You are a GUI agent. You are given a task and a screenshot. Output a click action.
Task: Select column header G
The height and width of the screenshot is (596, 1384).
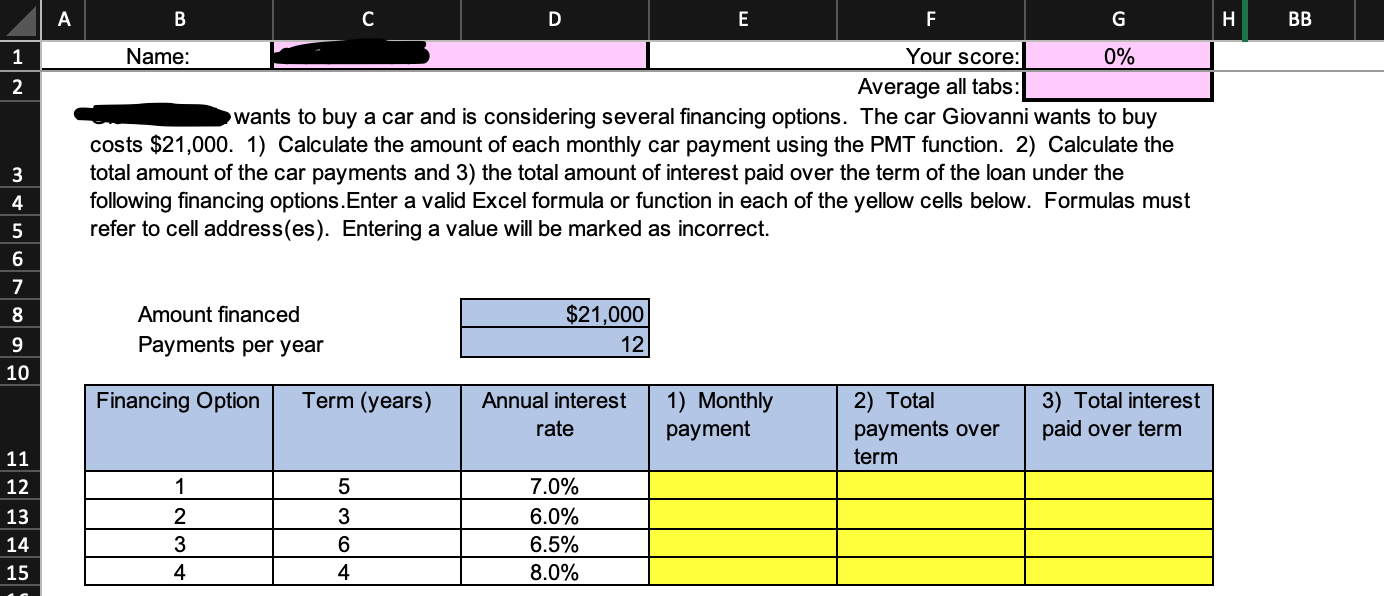click(1117, 19)
